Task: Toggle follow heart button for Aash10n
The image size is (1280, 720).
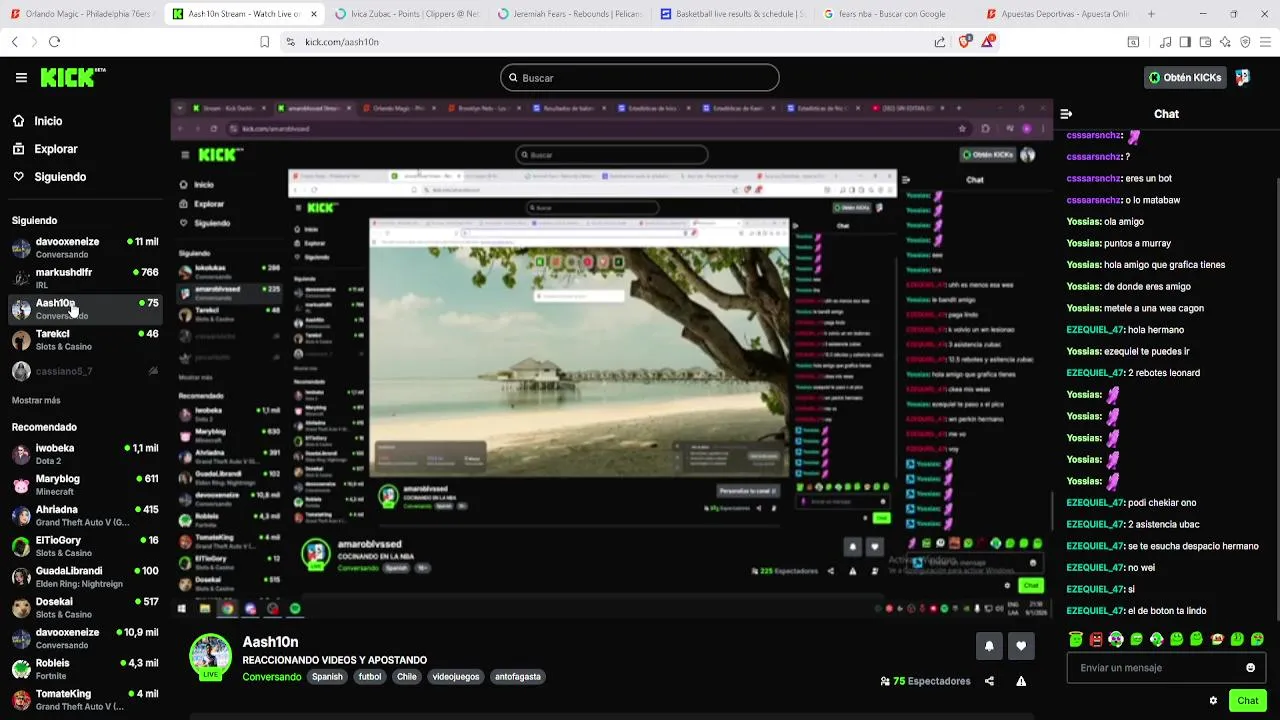Action: [1021, 646]
